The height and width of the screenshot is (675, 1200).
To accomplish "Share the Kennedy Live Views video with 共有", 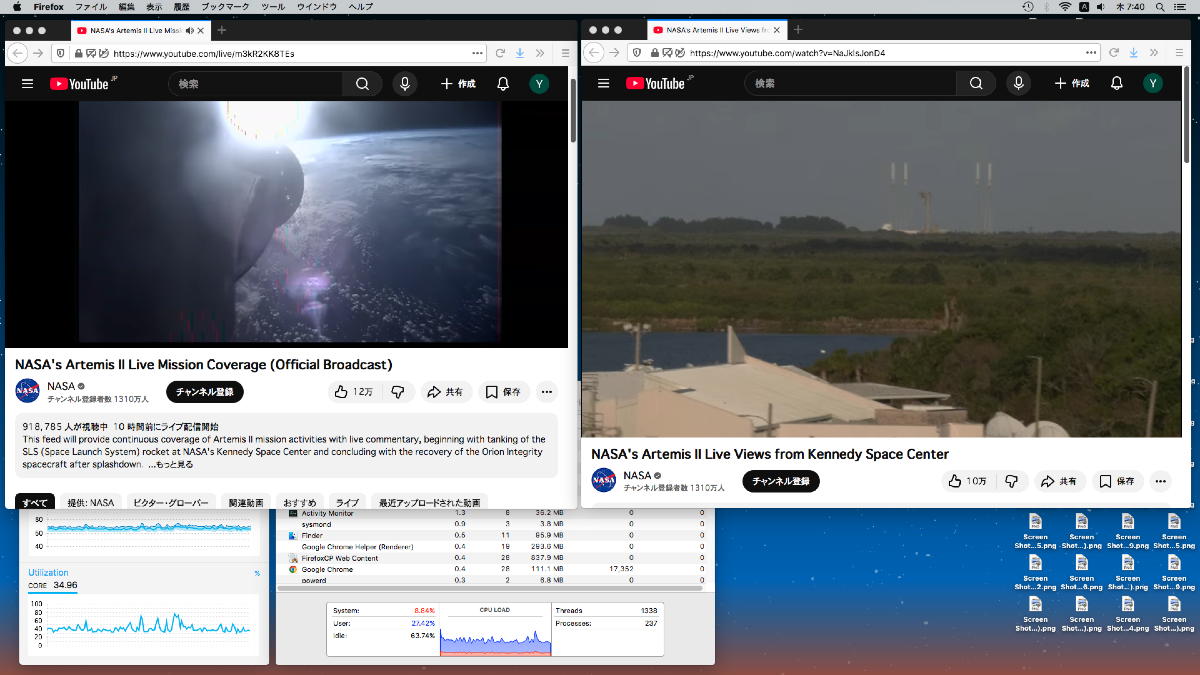I will coord(1060,481).
